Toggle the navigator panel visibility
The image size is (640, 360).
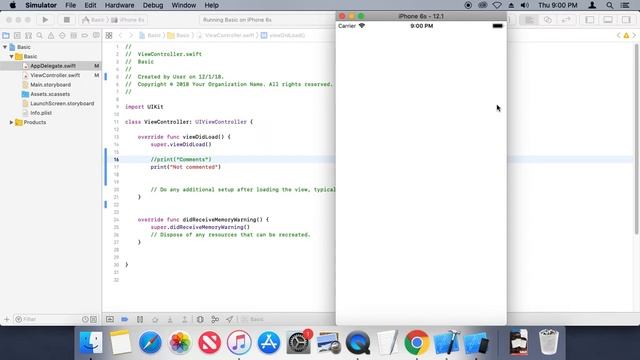pos(589,20)
